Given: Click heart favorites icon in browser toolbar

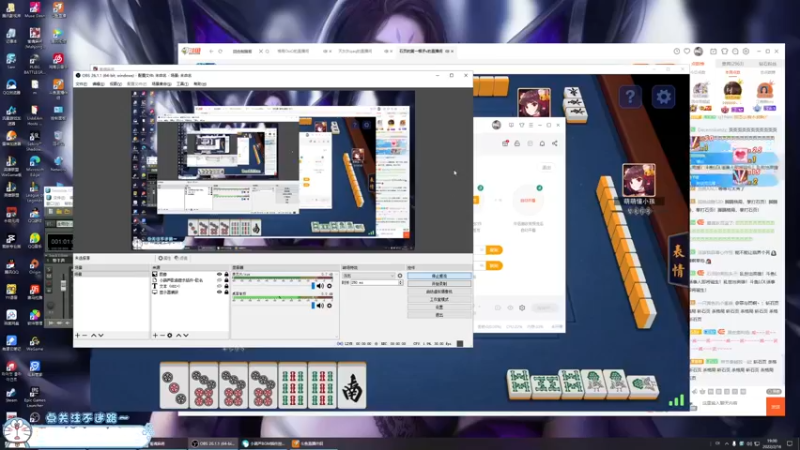Looking at the screenshot, I should point(687,51).
